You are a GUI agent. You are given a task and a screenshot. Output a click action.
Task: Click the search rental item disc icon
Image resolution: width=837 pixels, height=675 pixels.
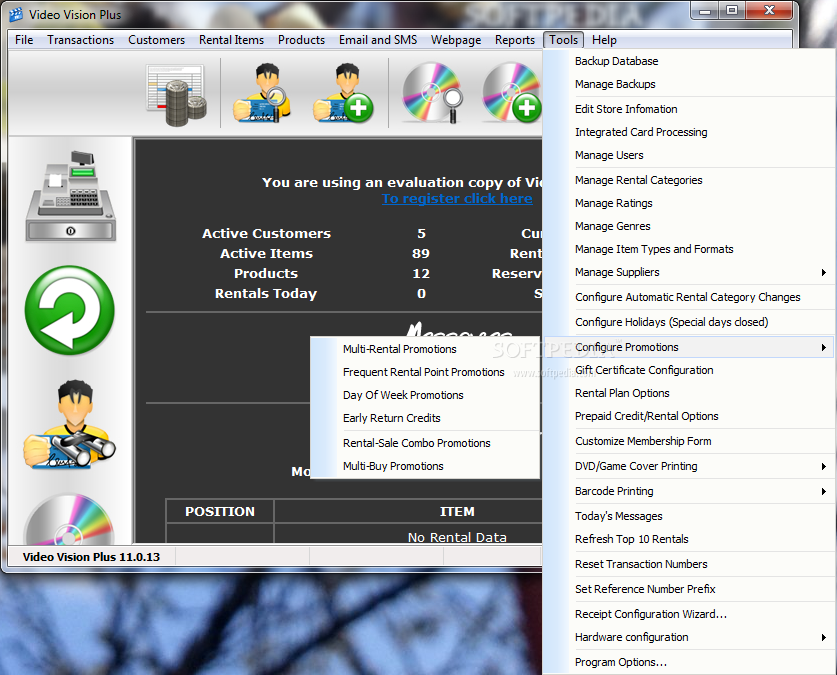(x=432, y=93)
